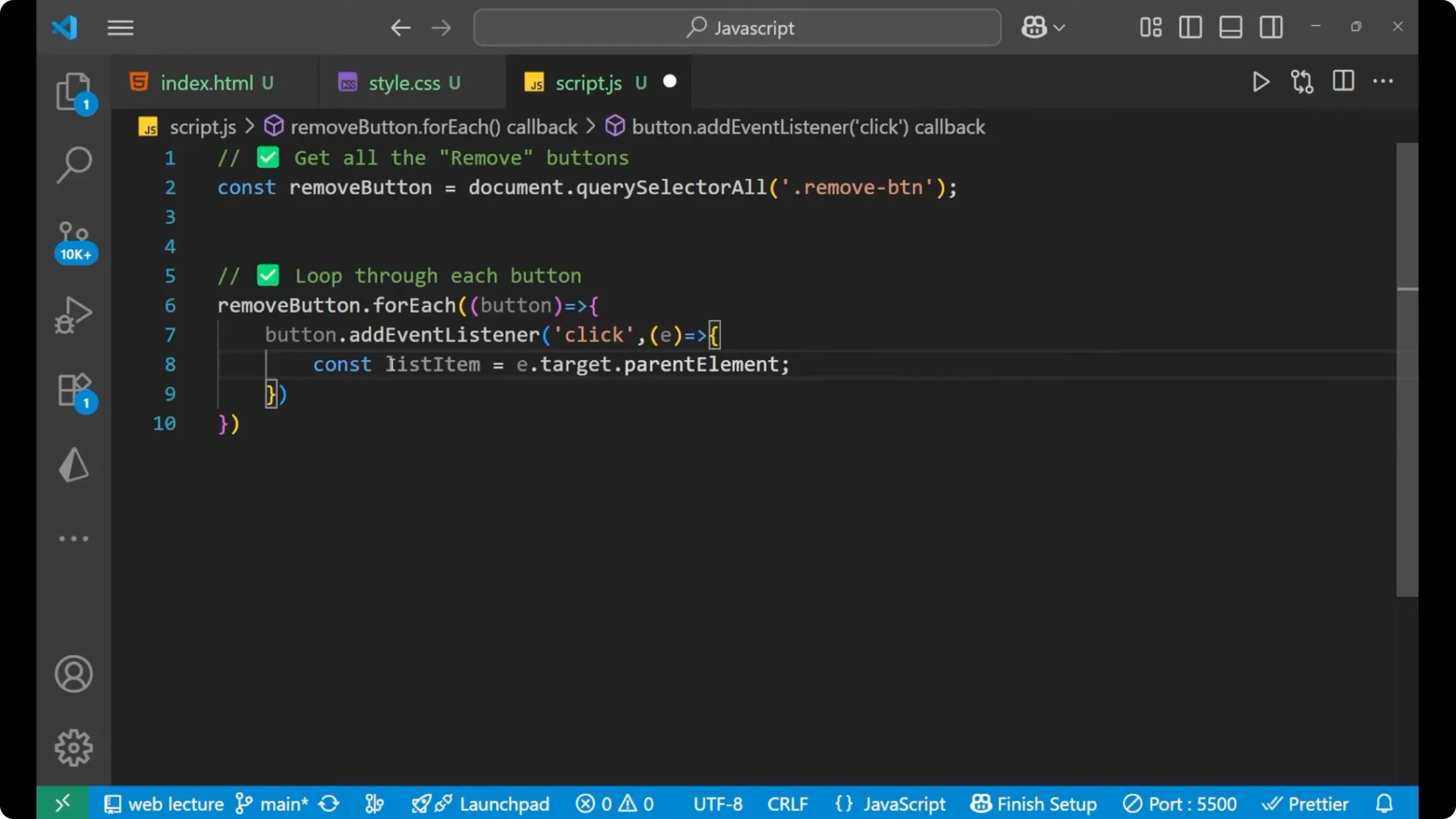Toggle the bottom panel layout
Viewport: 1456px width, 819px height.
click(1230, 27)
